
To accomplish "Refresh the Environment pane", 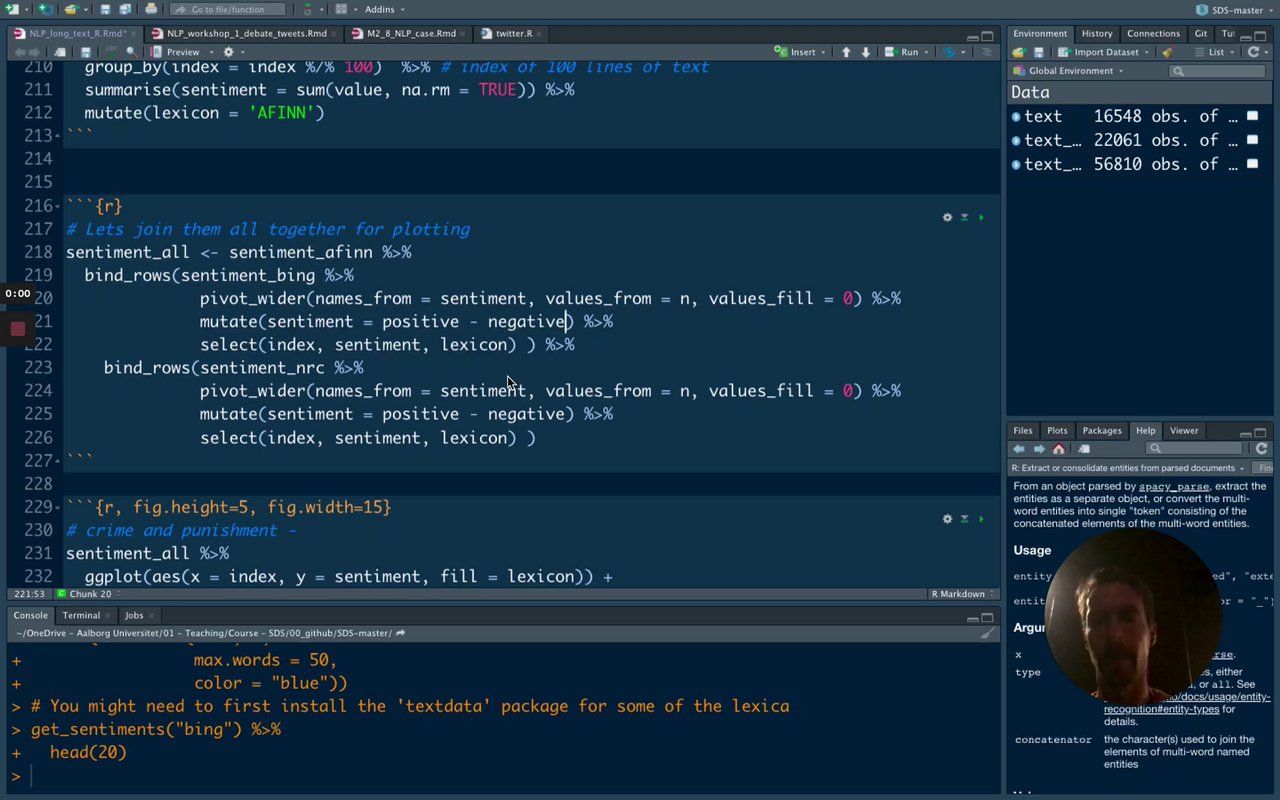I will pos(1254,52).
